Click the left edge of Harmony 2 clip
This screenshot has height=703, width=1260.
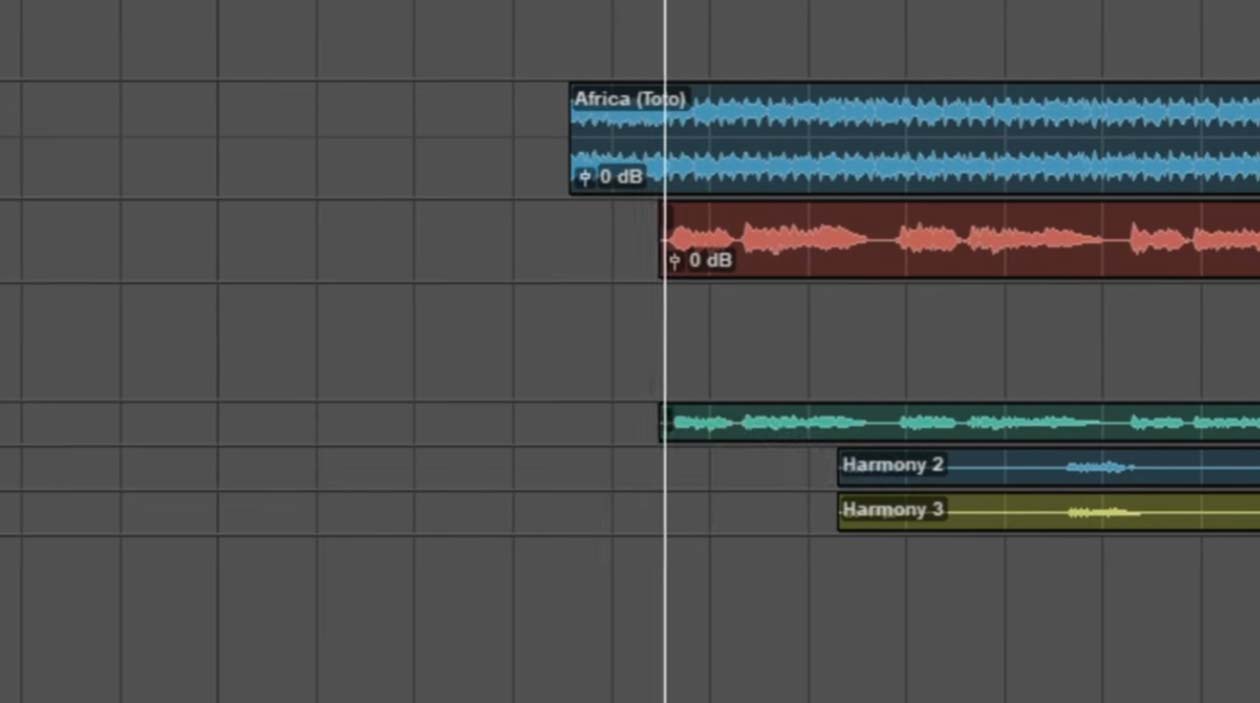[839, 467]
